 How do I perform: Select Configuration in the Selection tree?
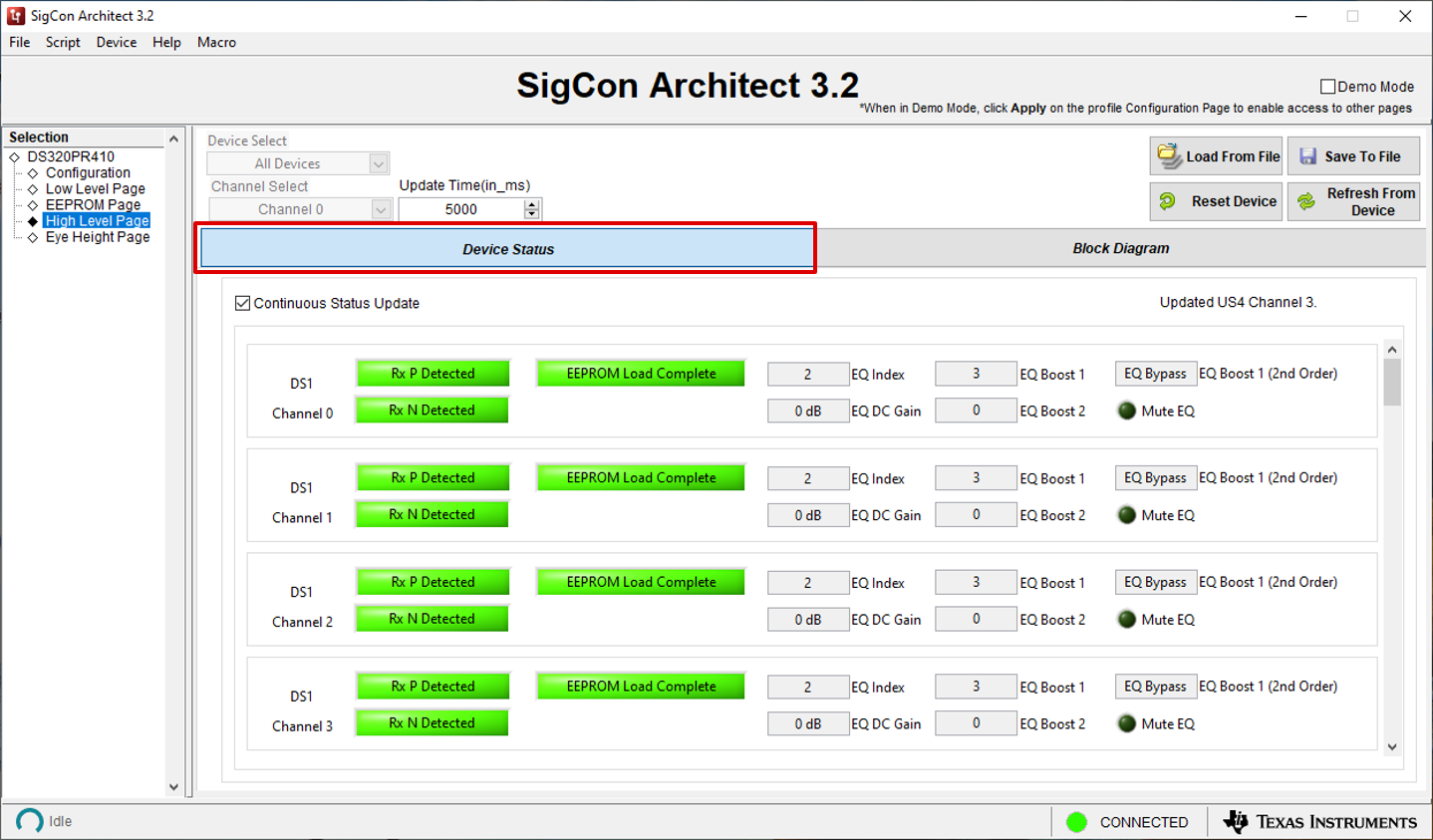(x=88, y=172)
